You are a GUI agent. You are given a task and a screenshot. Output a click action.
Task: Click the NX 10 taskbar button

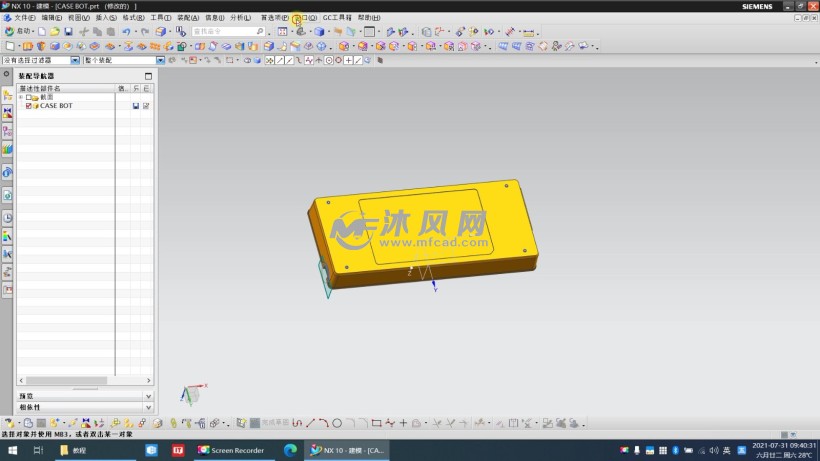(347, 450)
